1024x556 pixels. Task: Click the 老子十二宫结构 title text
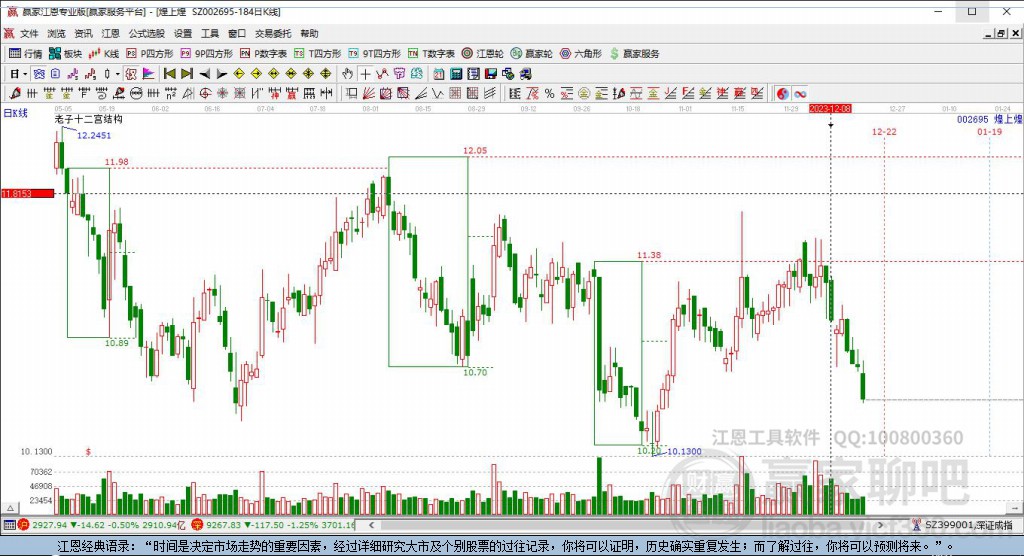(x=88, y=119)
